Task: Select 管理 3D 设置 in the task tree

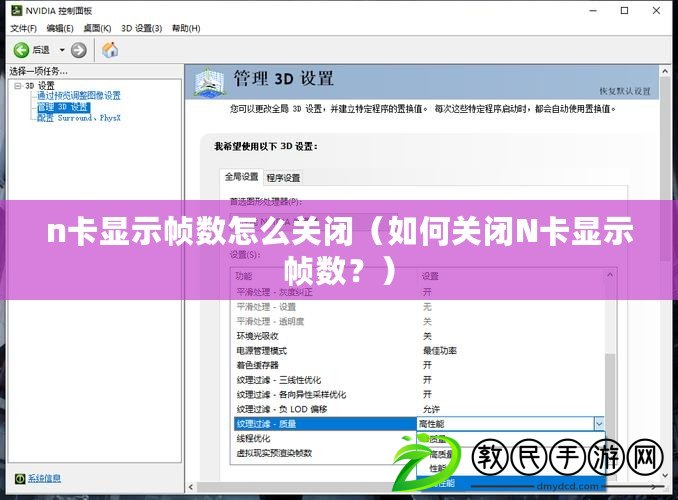Action: point(63,107)
